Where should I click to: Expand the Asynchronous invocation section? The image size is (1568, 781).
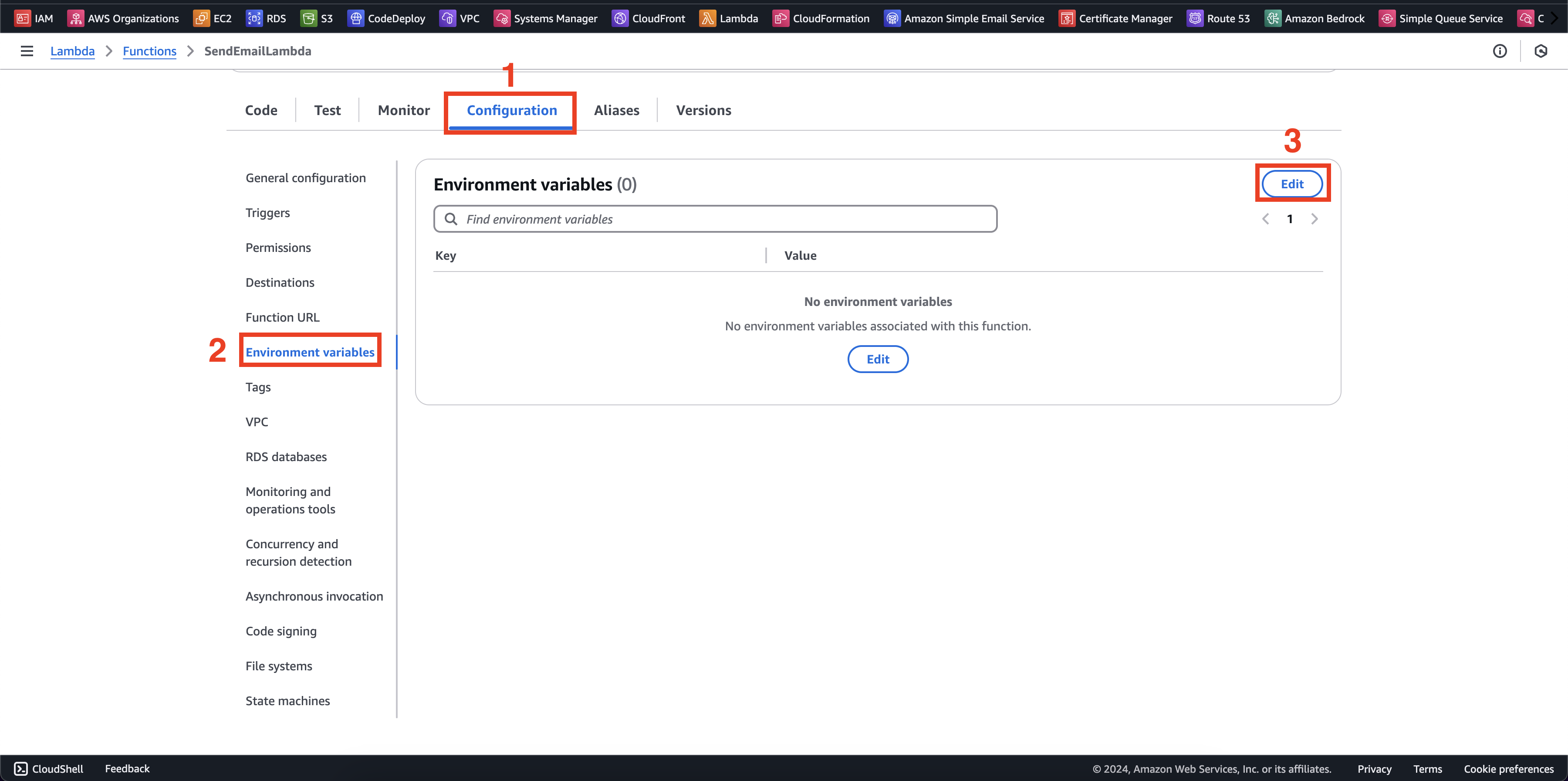[x=315, y=596]
